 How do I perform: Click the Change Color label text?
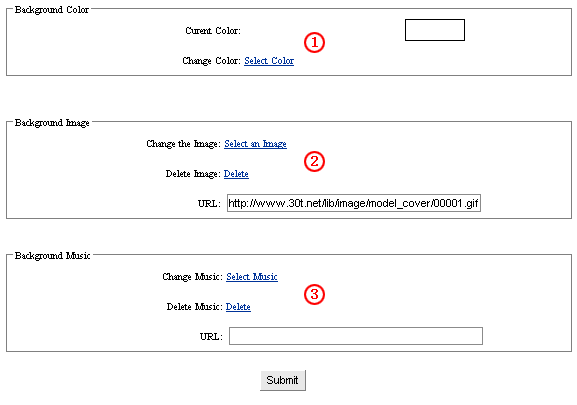tap(211, 61)
